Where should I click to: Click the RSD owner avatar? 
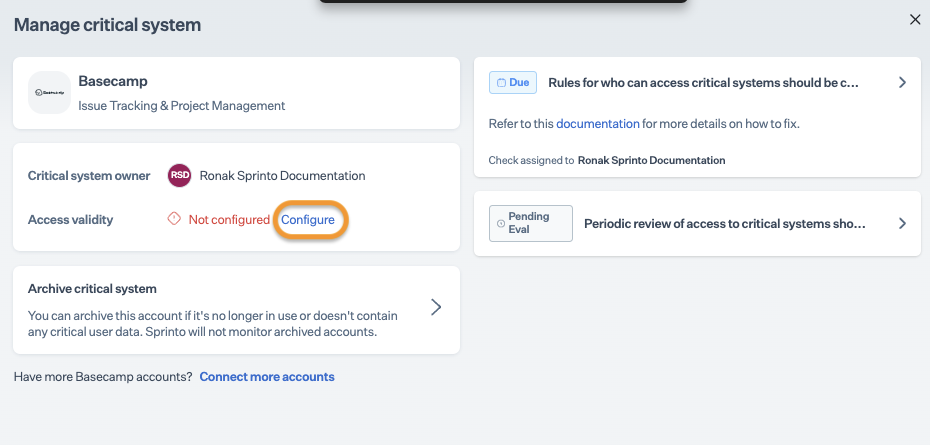(x=179, y=176)
